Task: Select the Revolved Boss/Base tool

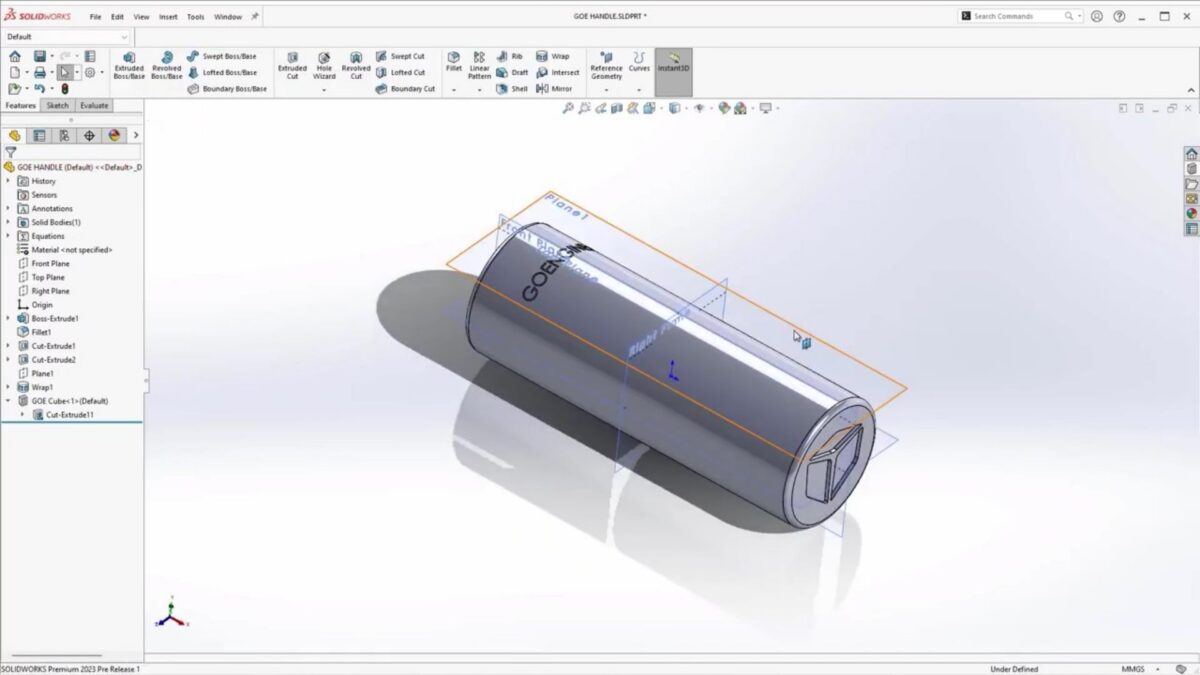Action: pyautogui.click(x=166, y=65)
